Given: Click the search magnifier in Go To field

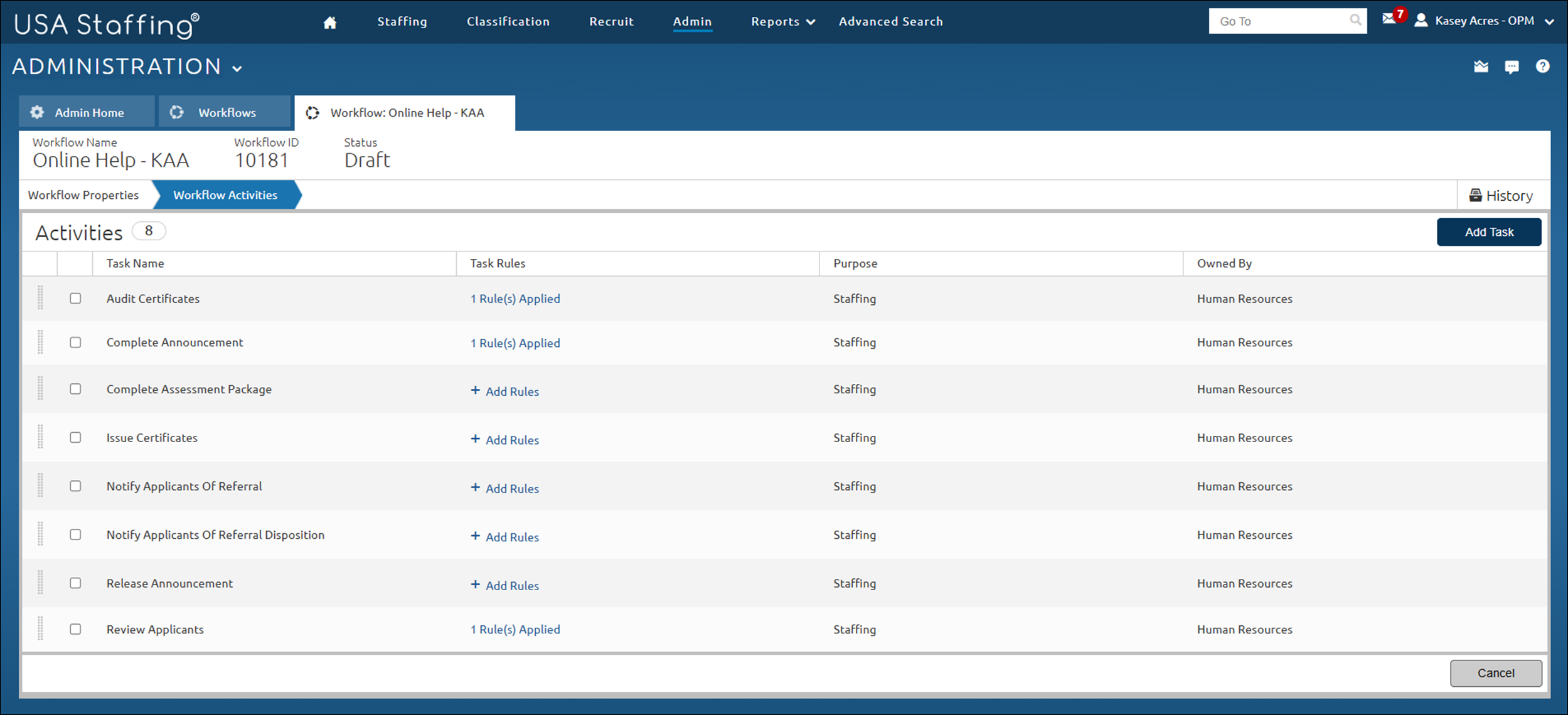Looking at the screenshot, I should (x=1355, y=20).
